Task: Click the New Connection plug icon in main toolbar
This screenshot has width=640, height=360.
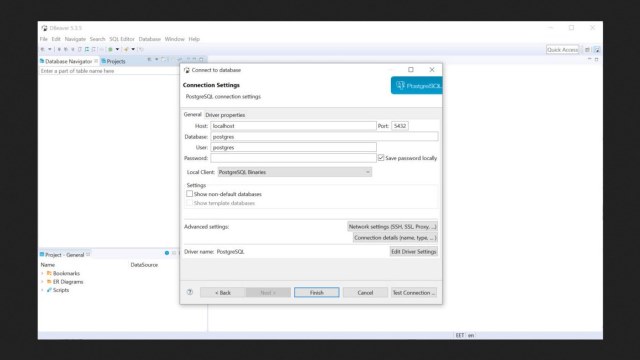Action: pyautogui.click(x=42, y=49)
